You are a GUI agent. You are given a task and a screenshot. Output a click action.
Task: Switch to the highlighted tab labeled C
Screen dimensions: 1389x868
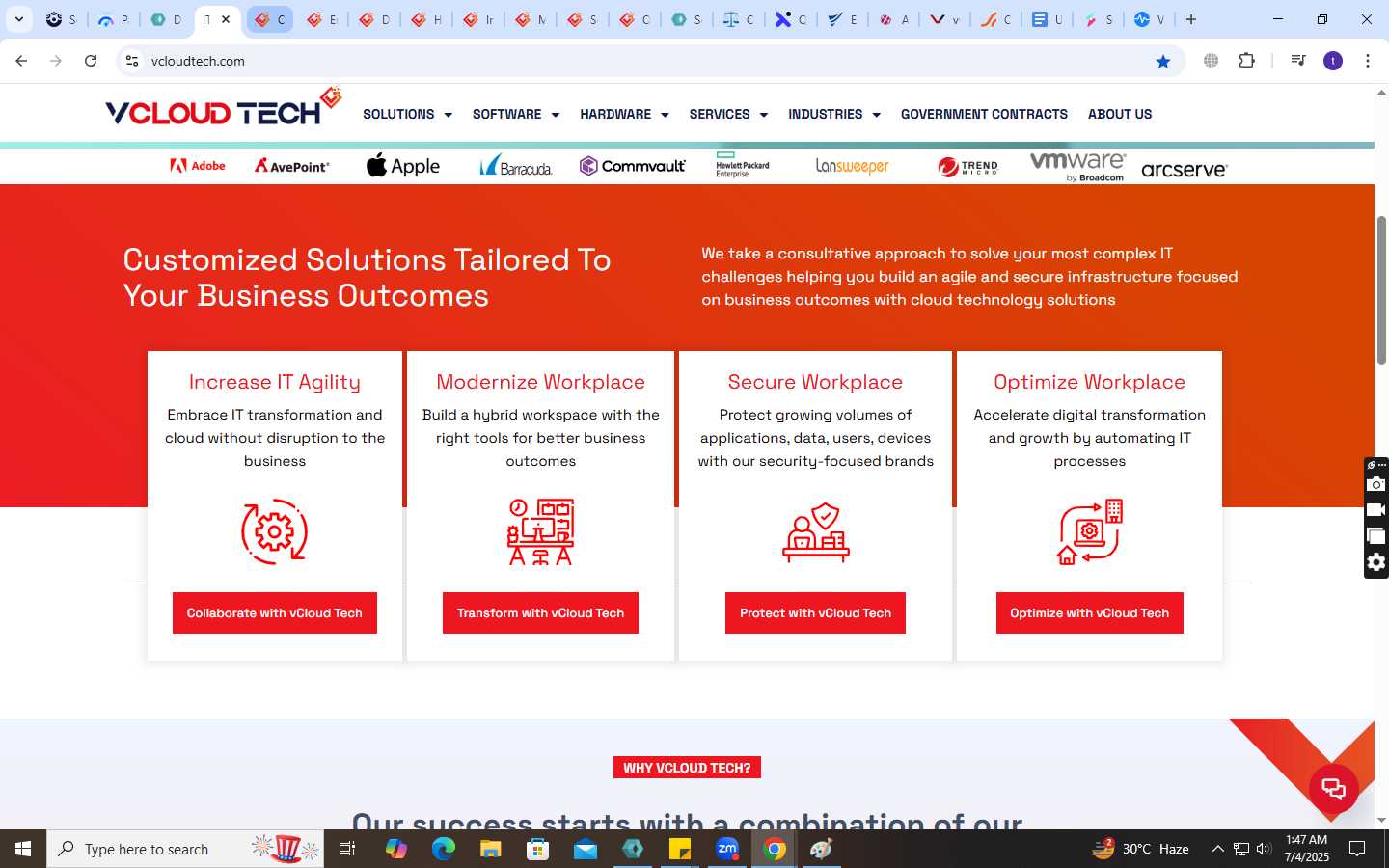point(269,19)
